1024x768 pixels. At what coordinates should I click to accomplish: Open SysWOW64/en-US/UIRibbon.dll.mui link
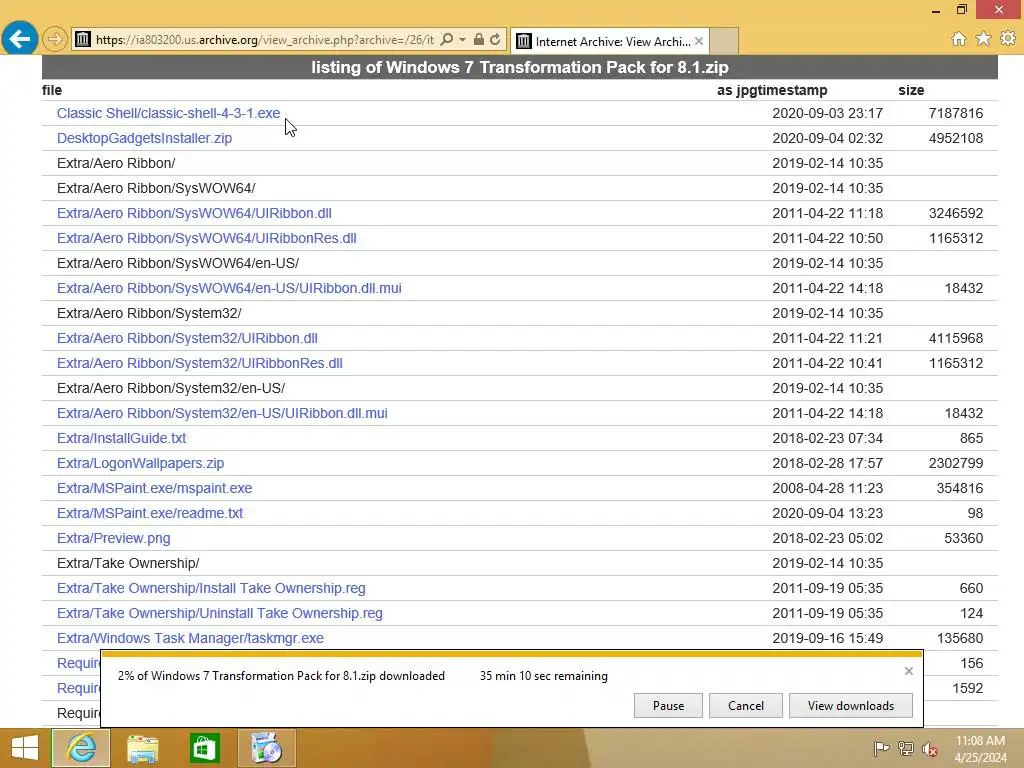pos(229,288)
